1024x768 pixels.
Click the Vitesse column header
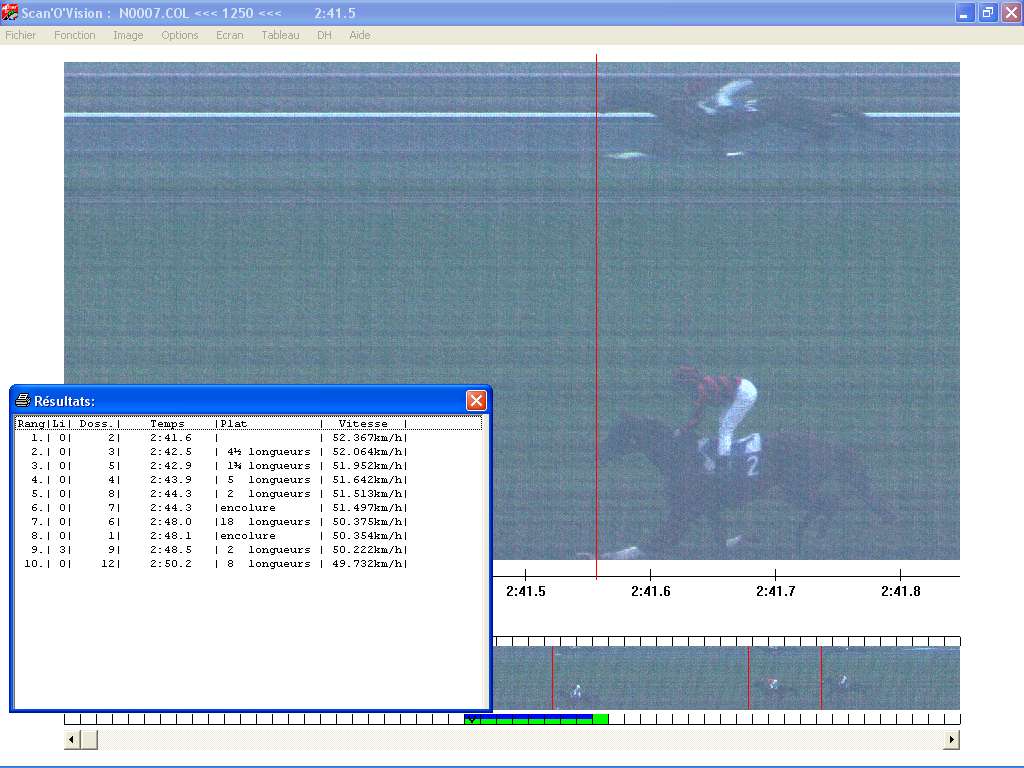click(x=363, y=424)
